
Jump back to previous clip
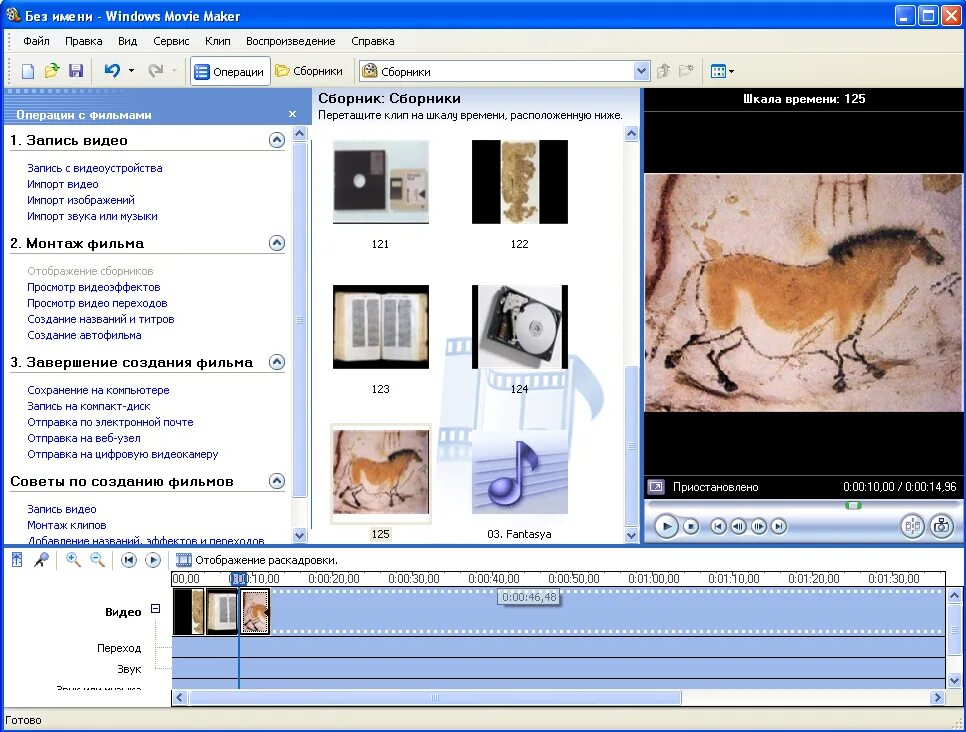(x=718, y=526)
